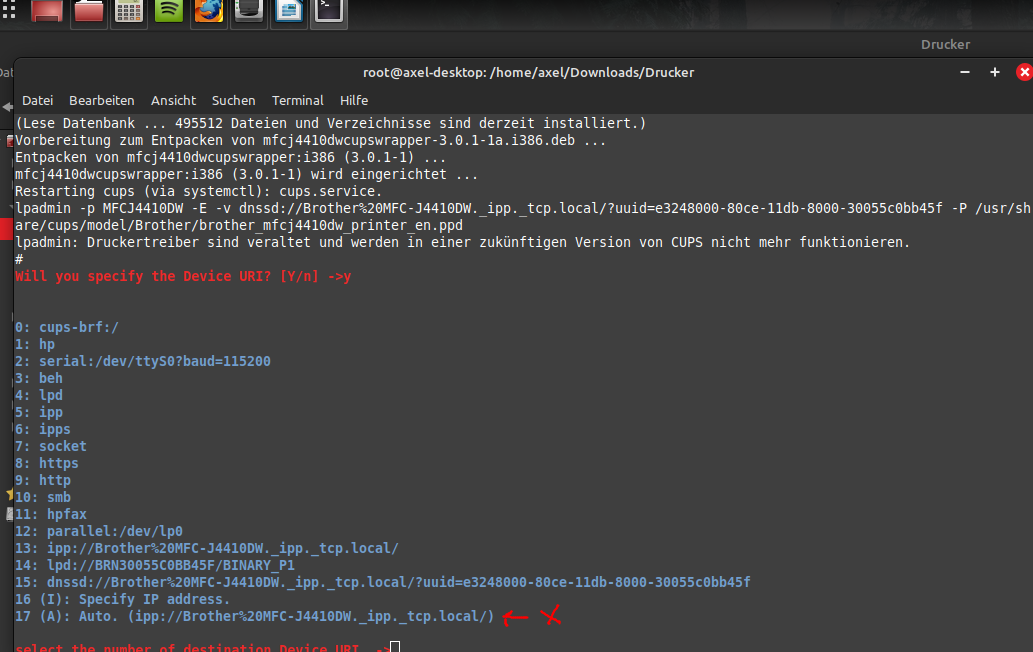
Task: Click the 'Entpacken von mfcj4410dwcupswrapper:i386' line
Action: pos(231,157)
